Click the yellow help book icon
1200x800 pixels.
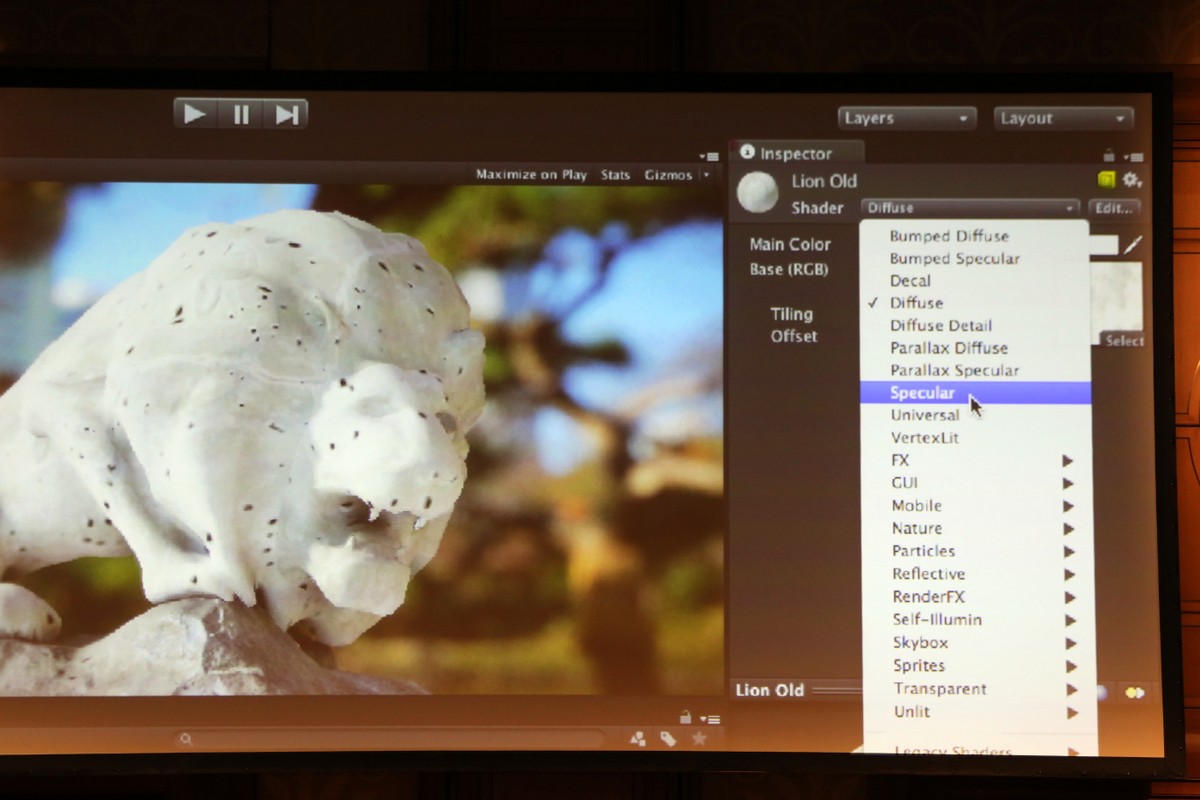(x=1106, y=180)
